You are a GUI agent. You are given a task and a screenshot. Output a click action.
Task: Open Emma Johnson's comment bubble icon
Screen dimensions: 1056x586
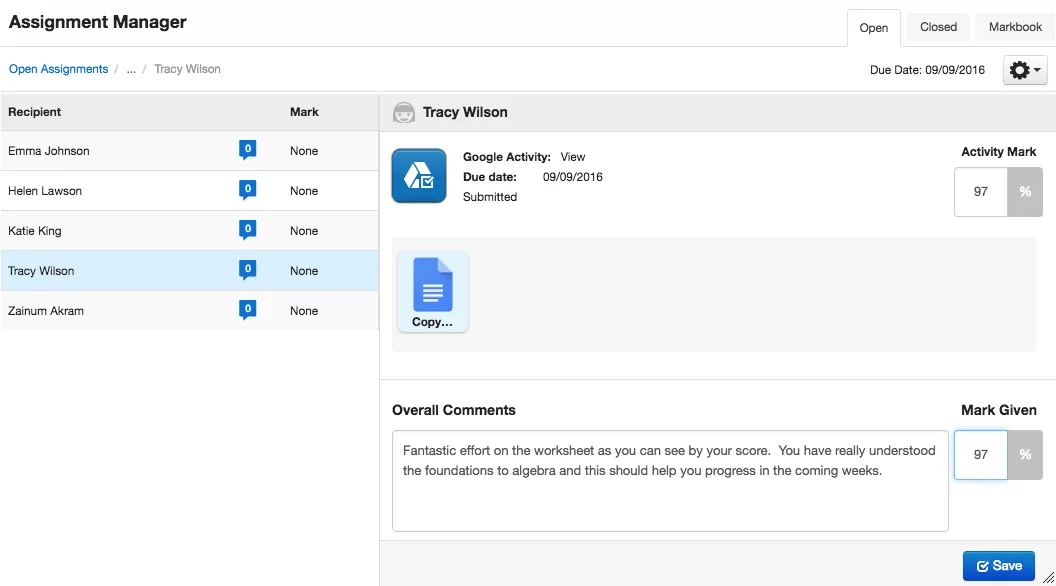[x=247, y=150]
